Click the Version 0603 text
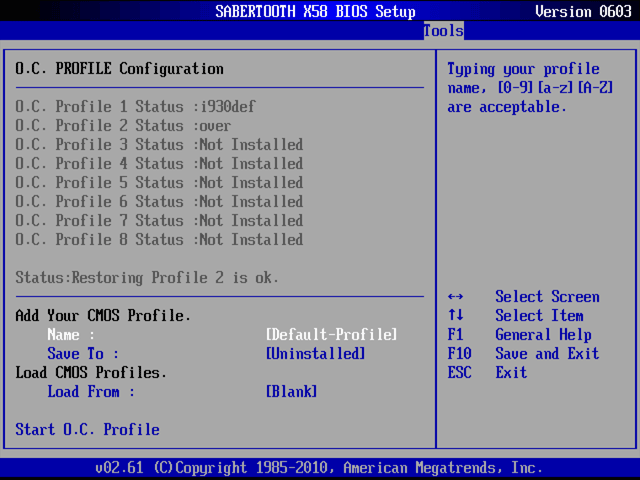This screenshot has width=640, height=480. (583, 11)
